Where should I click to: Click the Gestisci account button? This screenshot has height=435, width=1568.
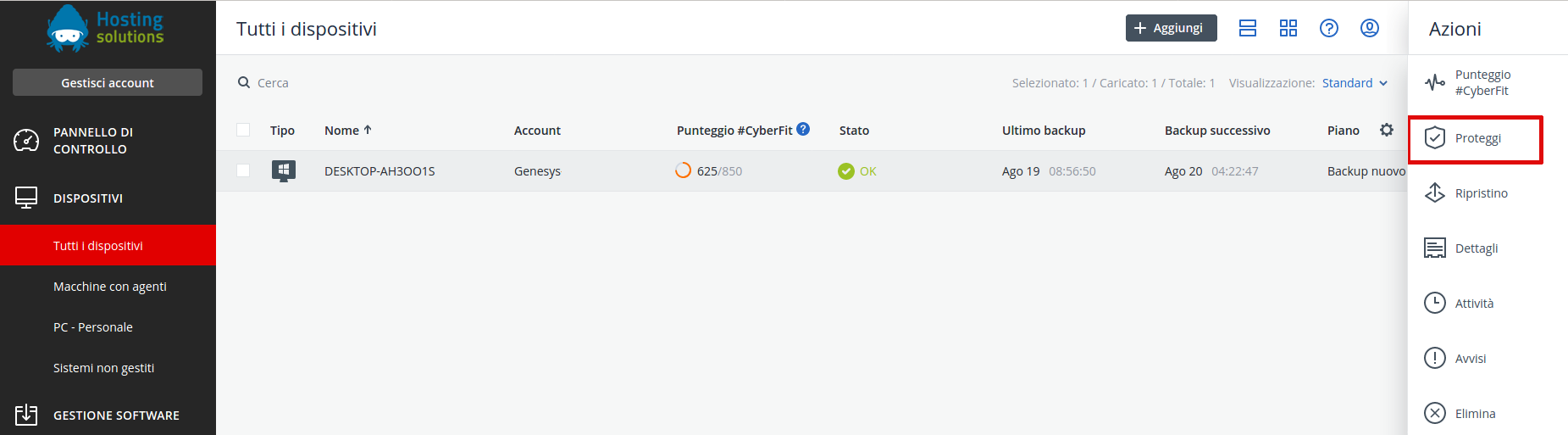click(x=108, y=82)
